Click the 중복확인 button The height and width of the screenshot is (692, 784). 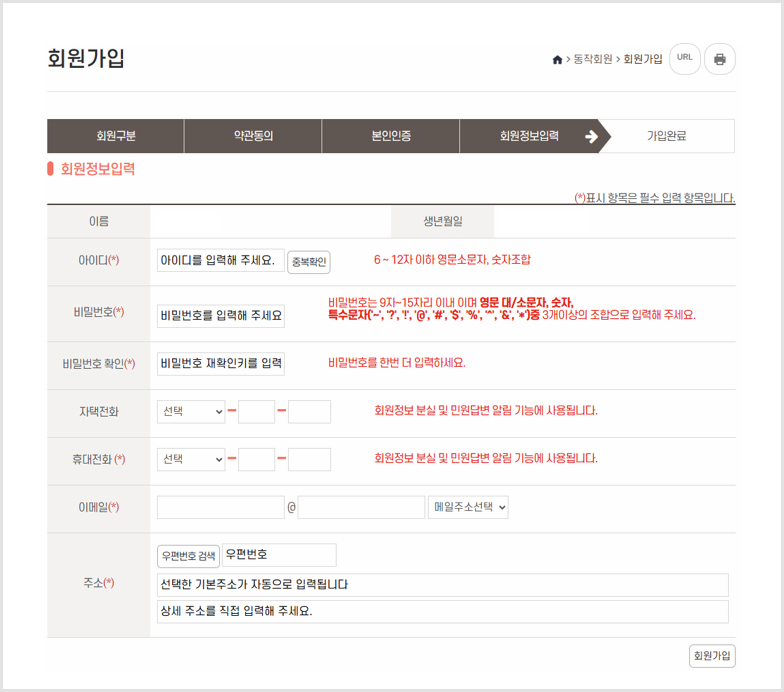309,262
